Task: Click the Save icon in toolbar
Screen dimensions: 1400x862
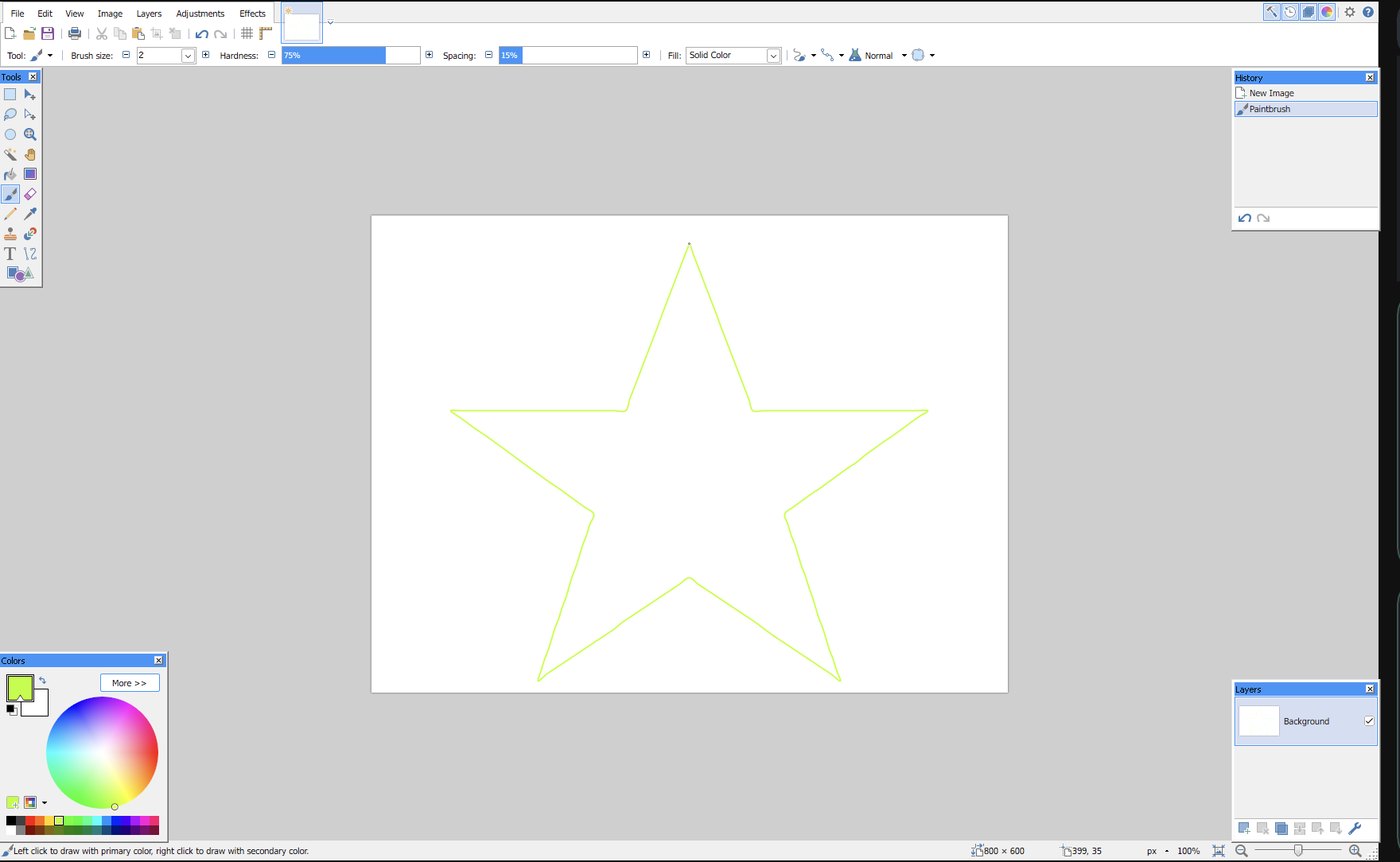Action: coord(47,34)
